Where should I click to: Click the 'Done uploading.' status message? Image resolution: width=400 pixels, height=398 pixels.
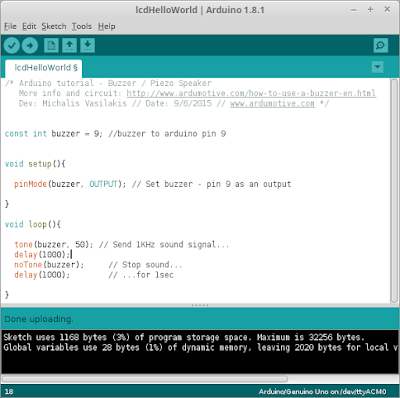click(39, 319)
